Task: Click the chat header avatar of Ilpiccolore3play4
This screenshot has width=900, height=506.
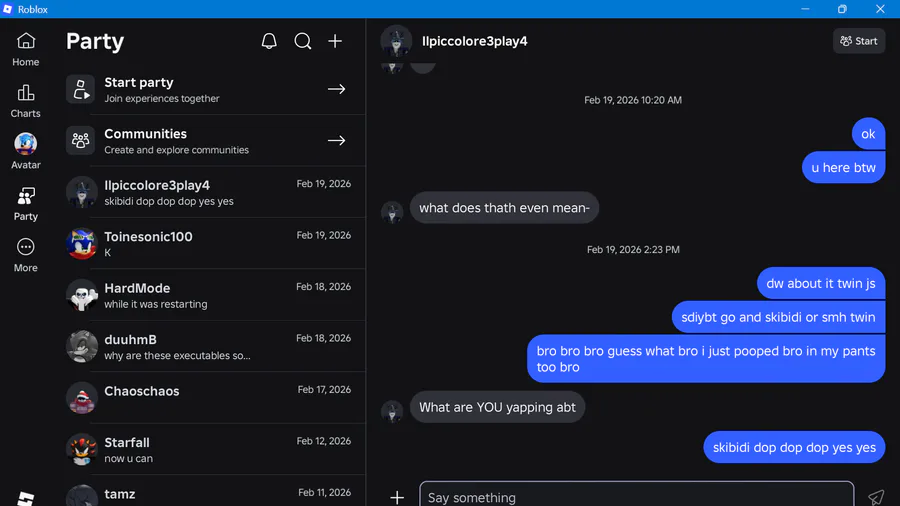Action: (x=396, y=41)
